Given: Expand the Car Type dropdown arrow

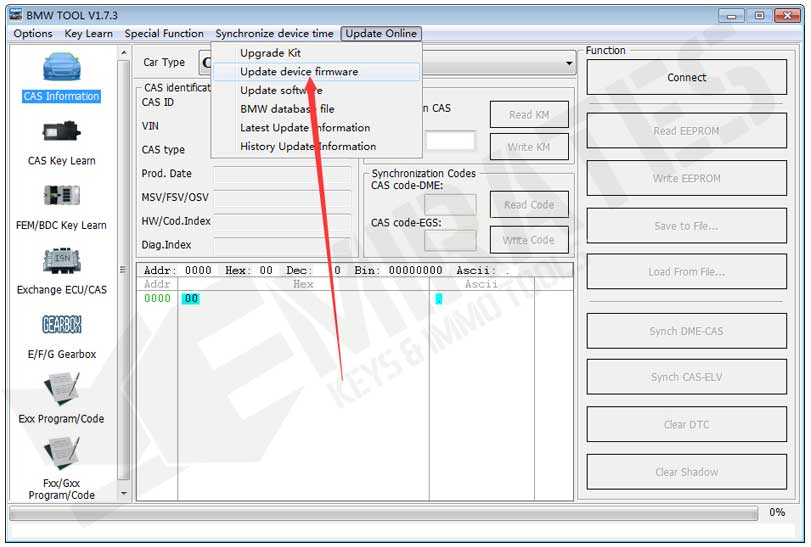Looking at the screenshot, I should point(569,63).
